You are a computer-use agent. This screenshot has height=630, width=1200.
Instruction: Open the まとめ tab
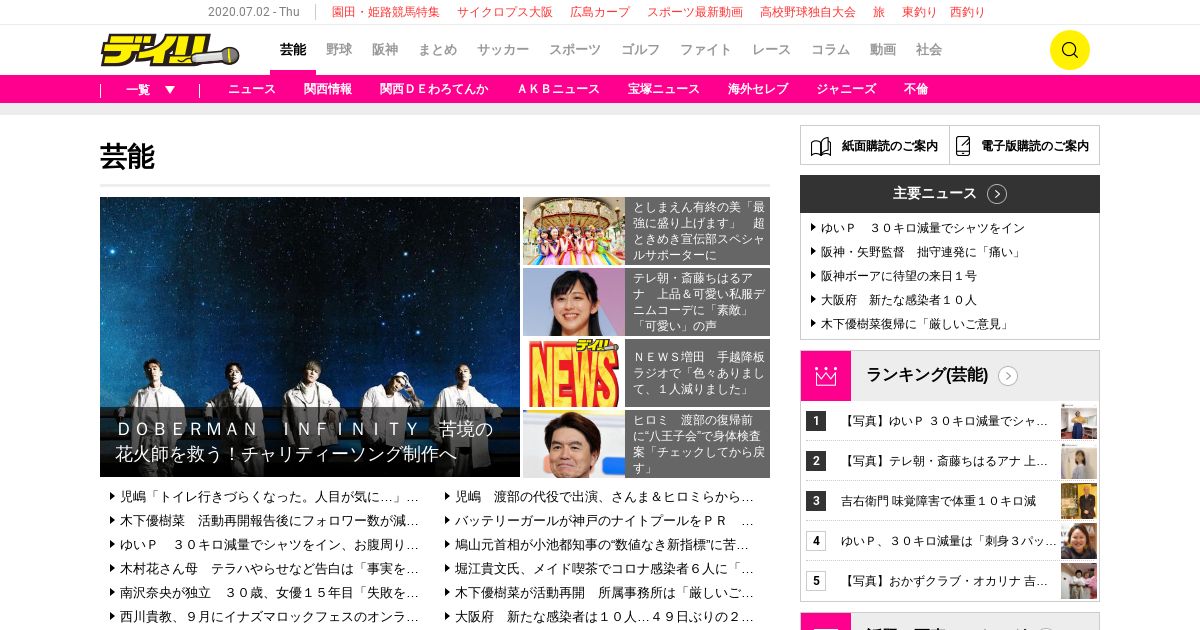coord(437,50)
